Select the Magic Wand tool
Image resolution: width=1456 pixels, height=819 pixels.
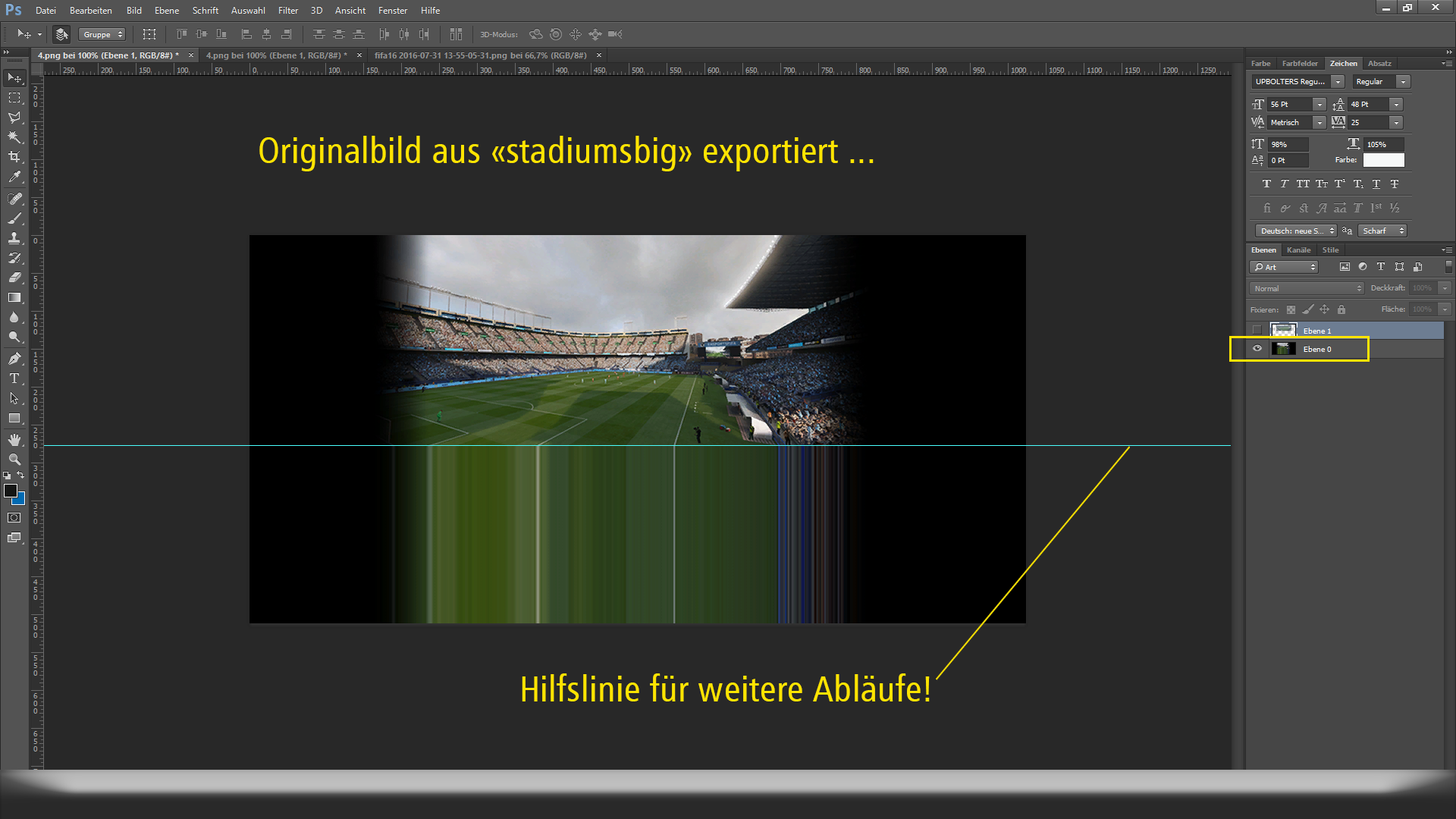[x=14, y=137]
